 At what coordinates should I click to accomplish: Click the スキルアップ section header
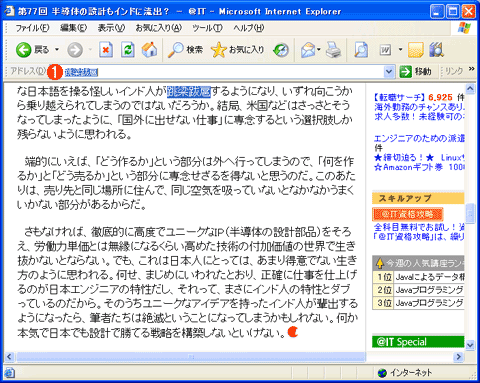pyautogui.click(x=418, y=198)
